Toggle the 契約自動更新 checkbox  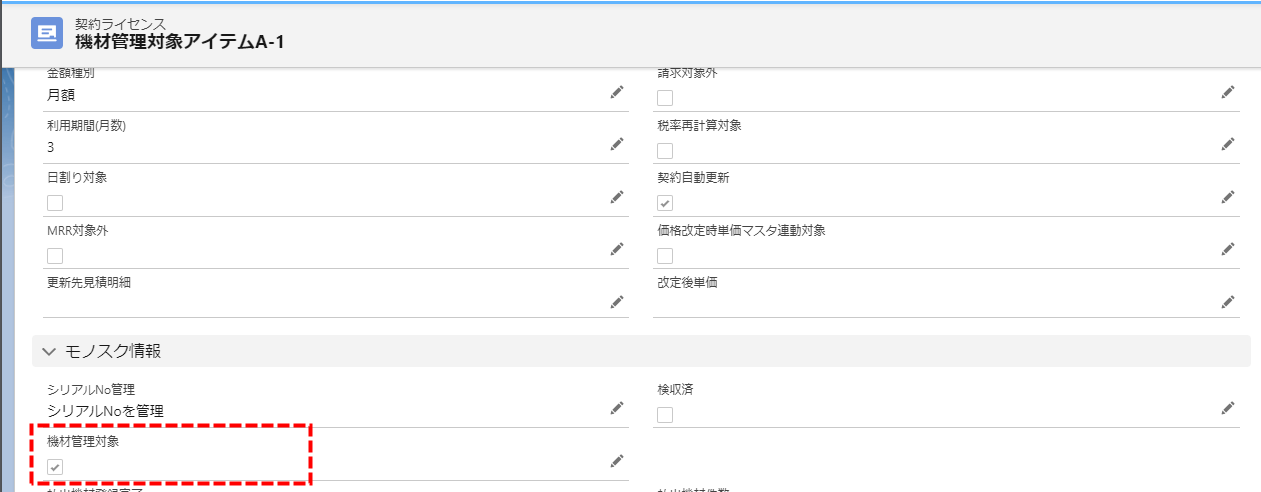click(665, 203)
